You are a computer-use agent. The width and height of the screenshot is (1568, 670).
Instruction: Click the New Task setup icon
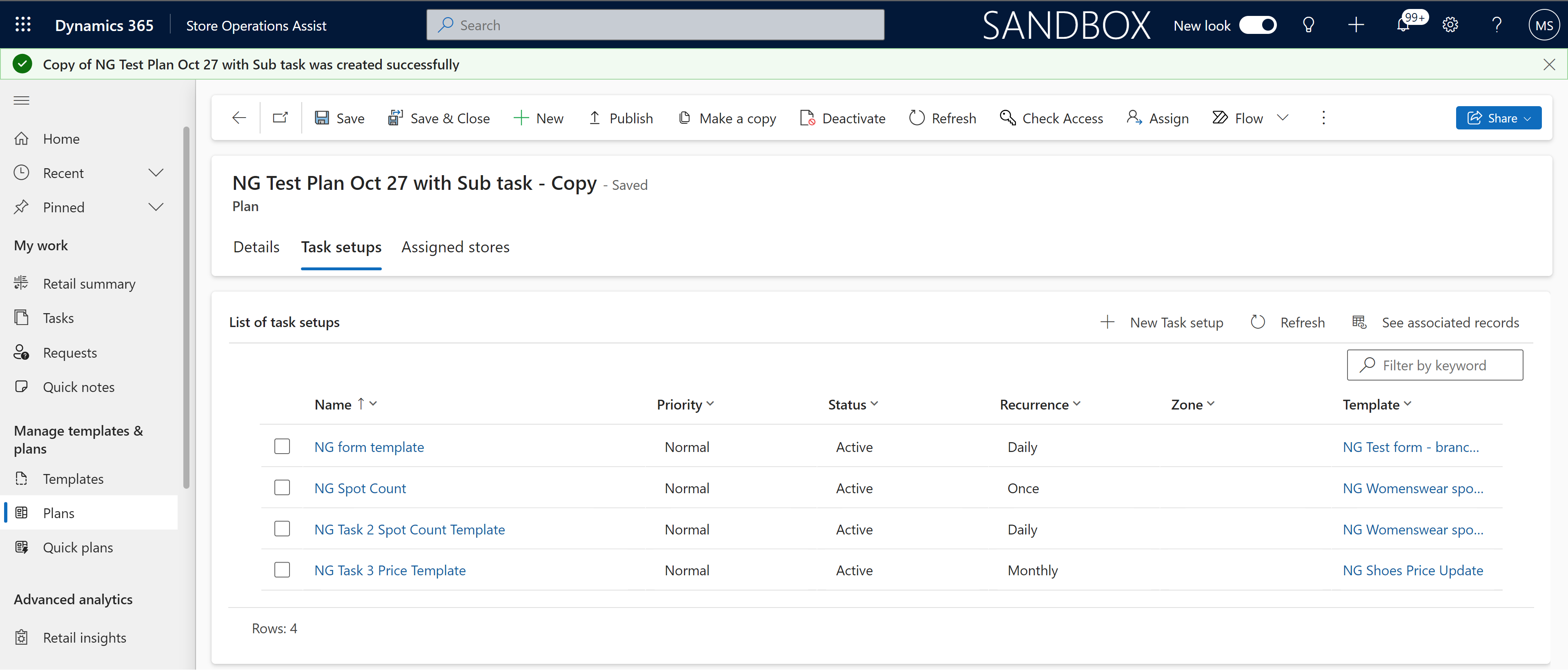1107,321
